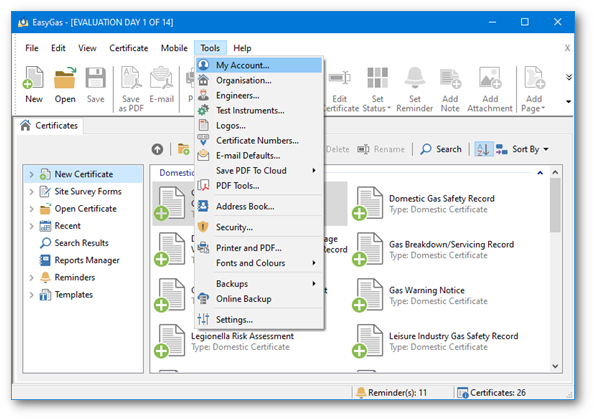
Task: Choose PDF Tools in Tools menu
Action: click(x=259, y=186)
